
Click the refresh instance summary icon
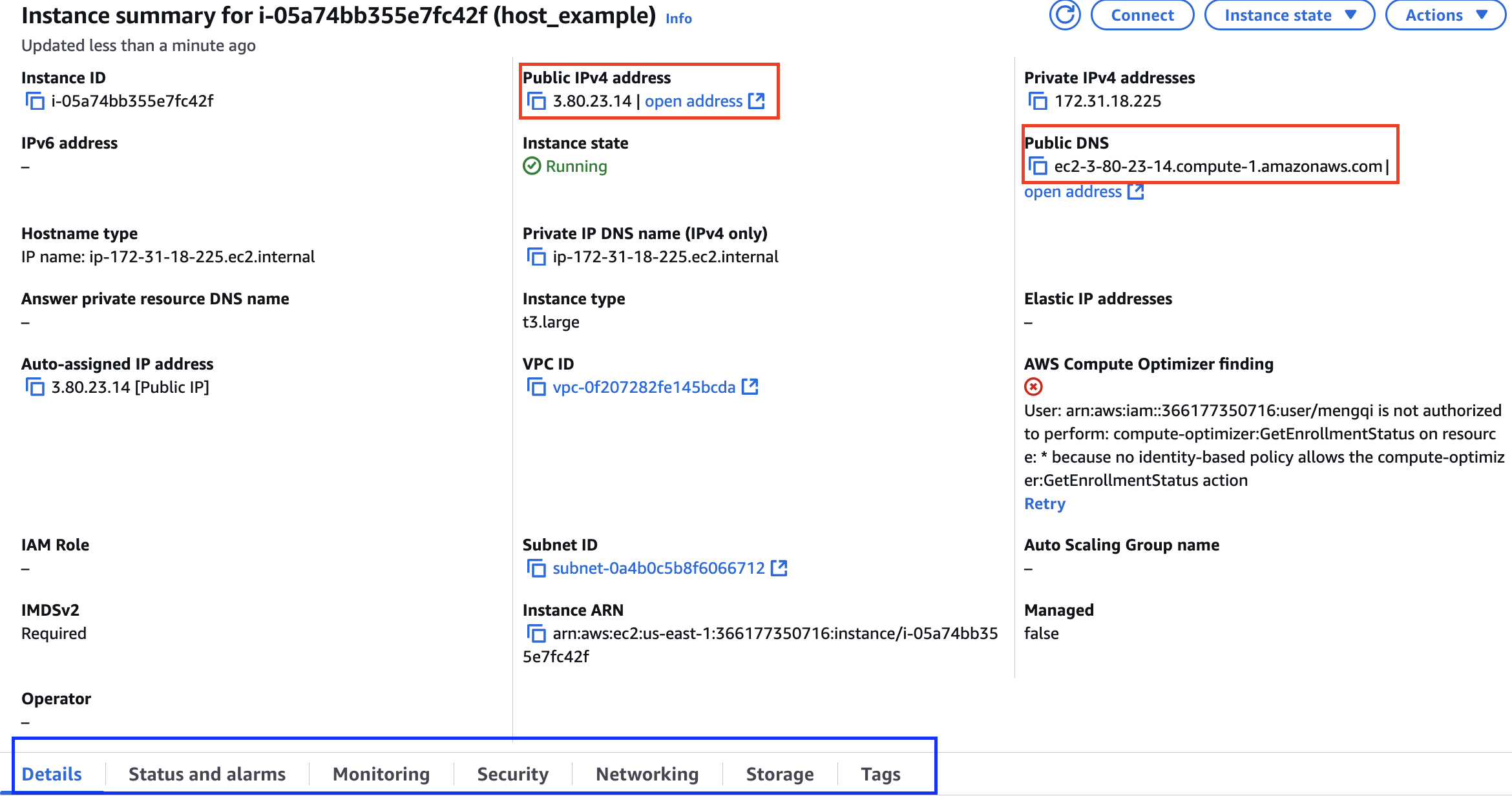(x=1065, y=15)
